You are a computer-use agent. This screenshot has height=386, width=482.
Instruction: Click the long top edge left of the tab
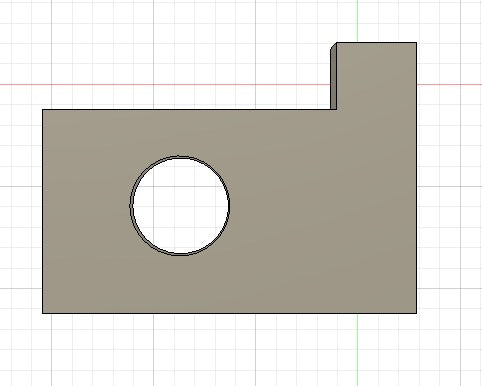click(x=186, y=109)
